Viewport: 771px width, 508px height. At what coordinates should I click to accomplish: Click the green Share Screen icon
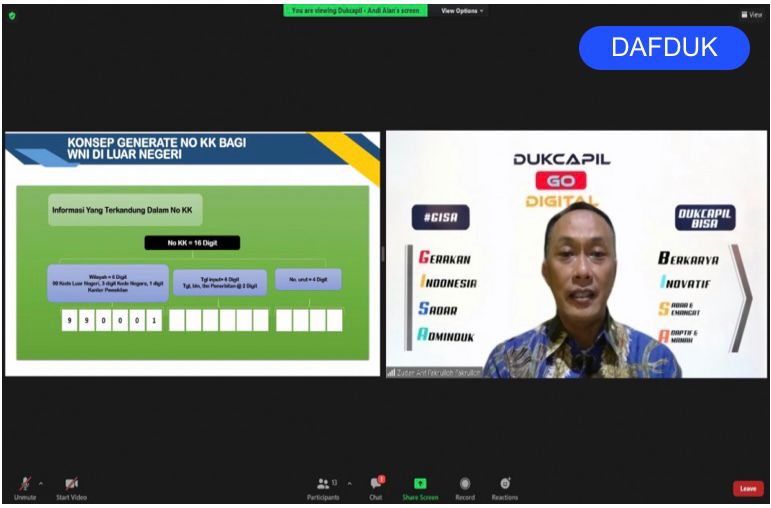[x=420, y=485]
